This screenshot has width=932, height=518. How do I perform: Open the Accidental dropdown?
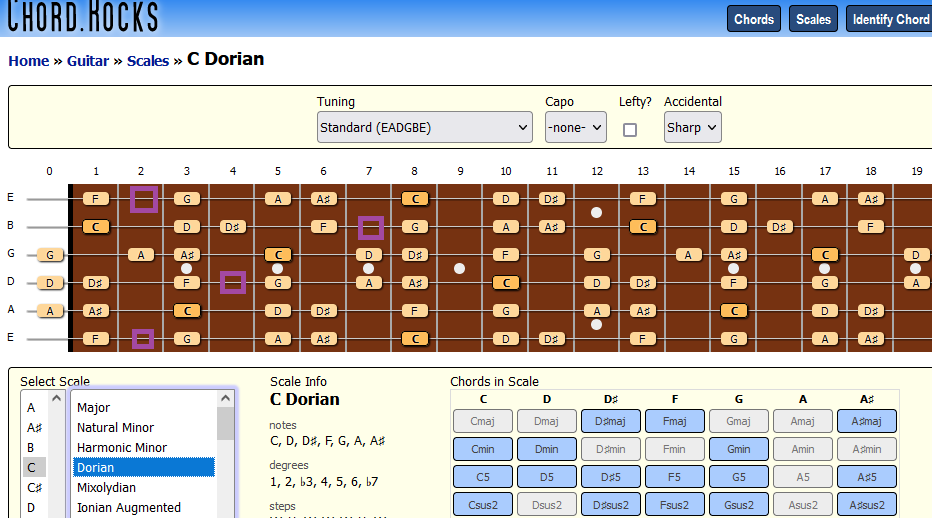(x=692, y=127)
